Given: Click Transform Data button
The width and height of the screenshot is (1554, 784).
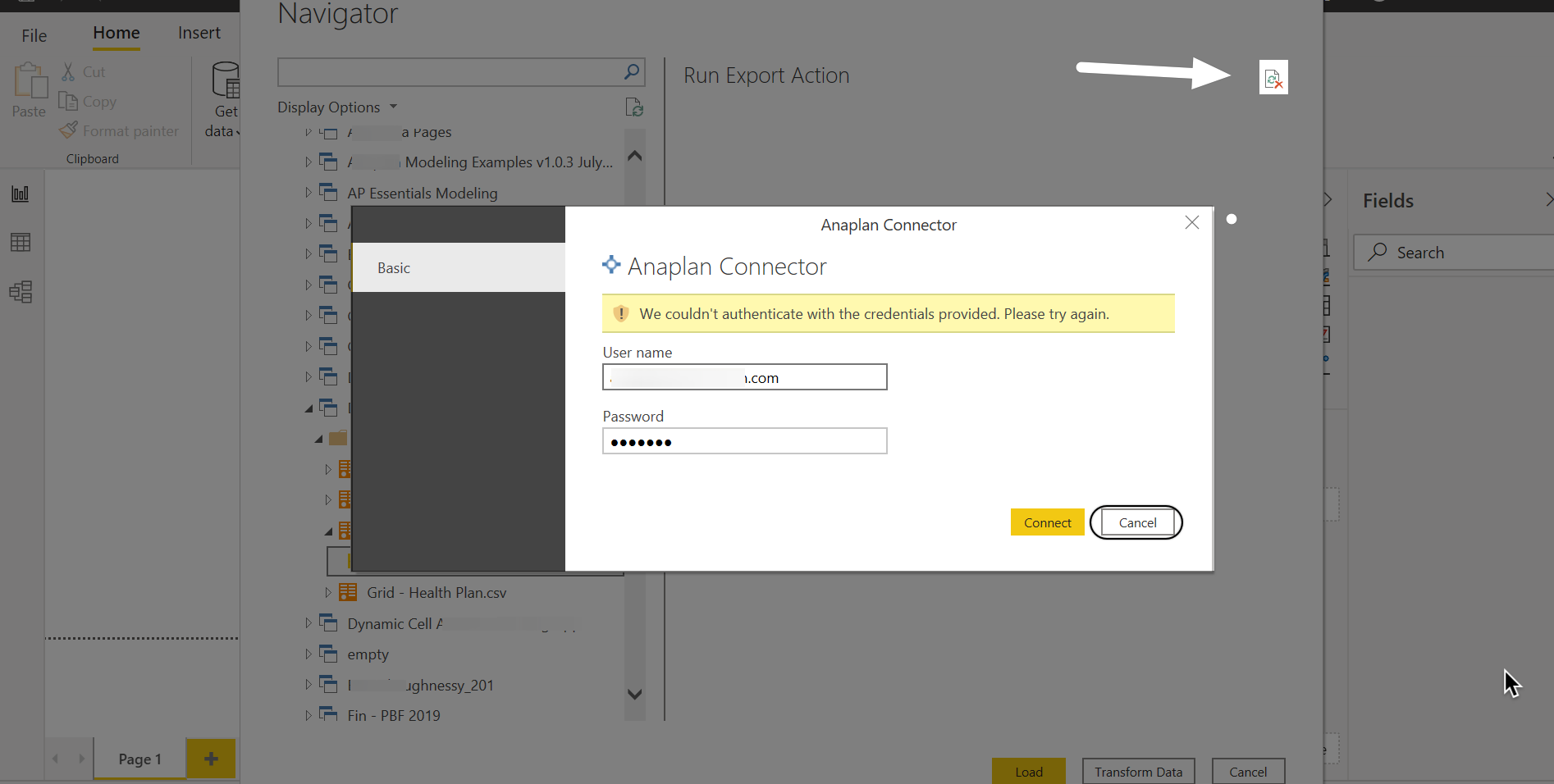Looking at the screenshot, I should [x=1138, y=772].
